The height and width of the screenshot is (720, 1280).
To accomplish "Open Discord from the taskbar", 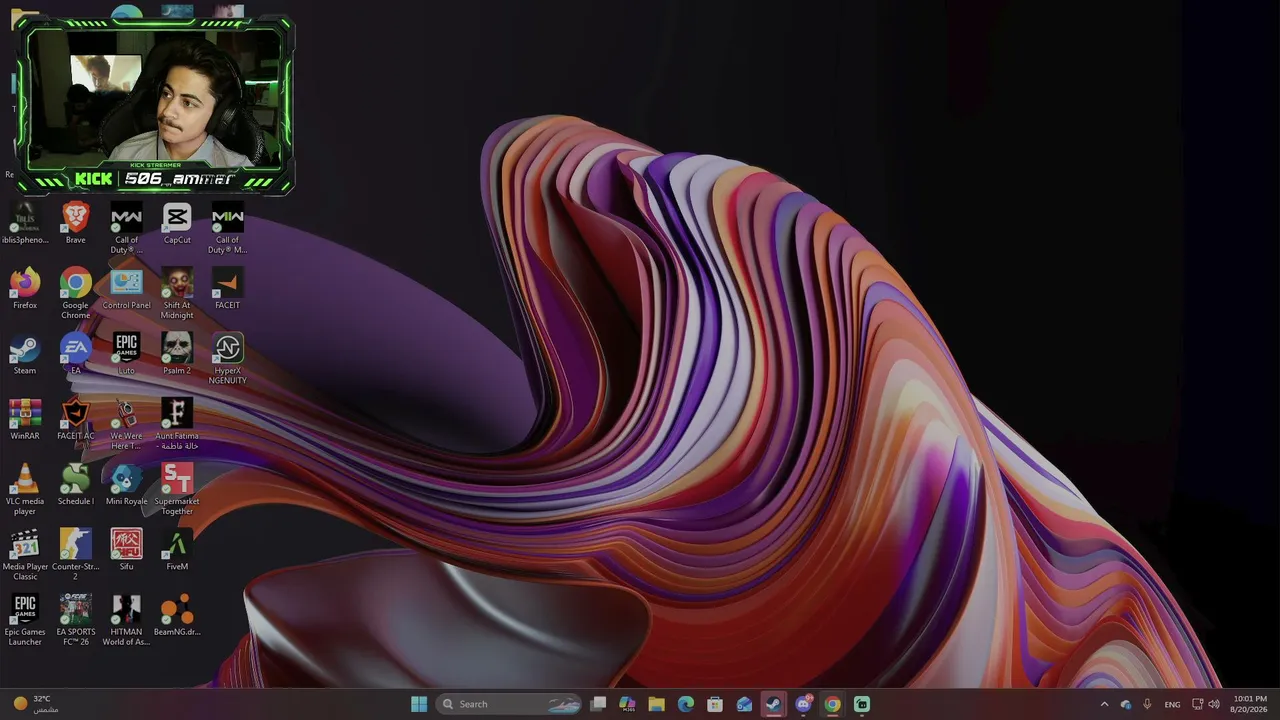I will click(803, 704).
